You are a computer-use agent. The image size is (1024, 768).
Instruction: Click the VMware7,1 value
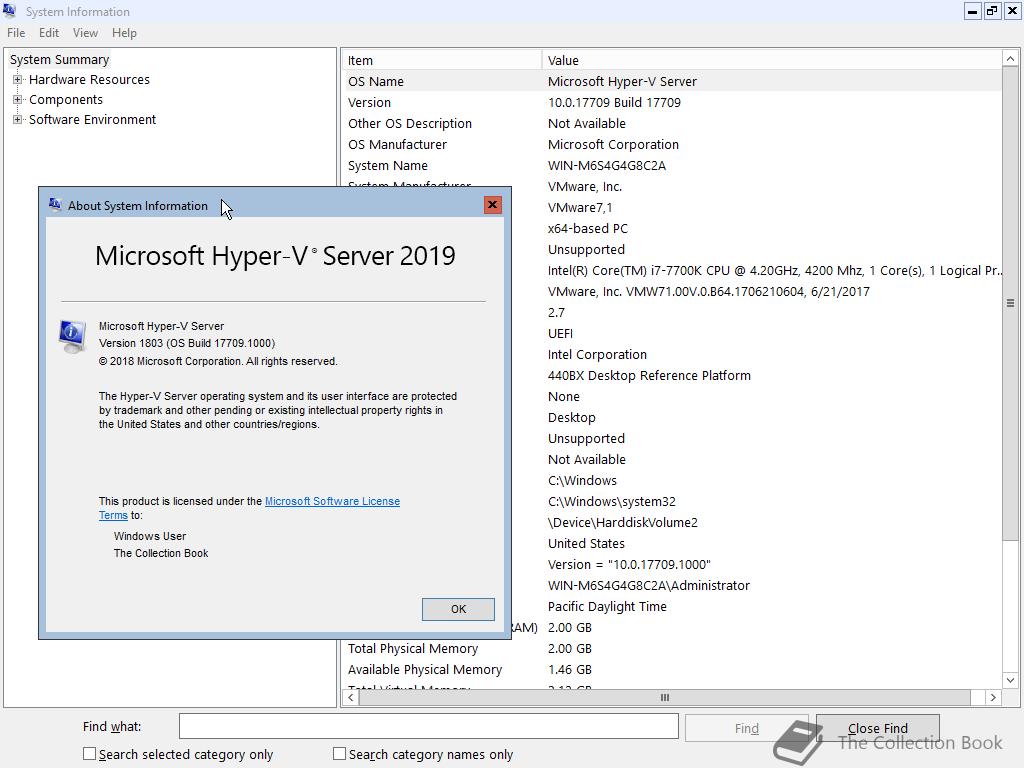click(580, 208)
